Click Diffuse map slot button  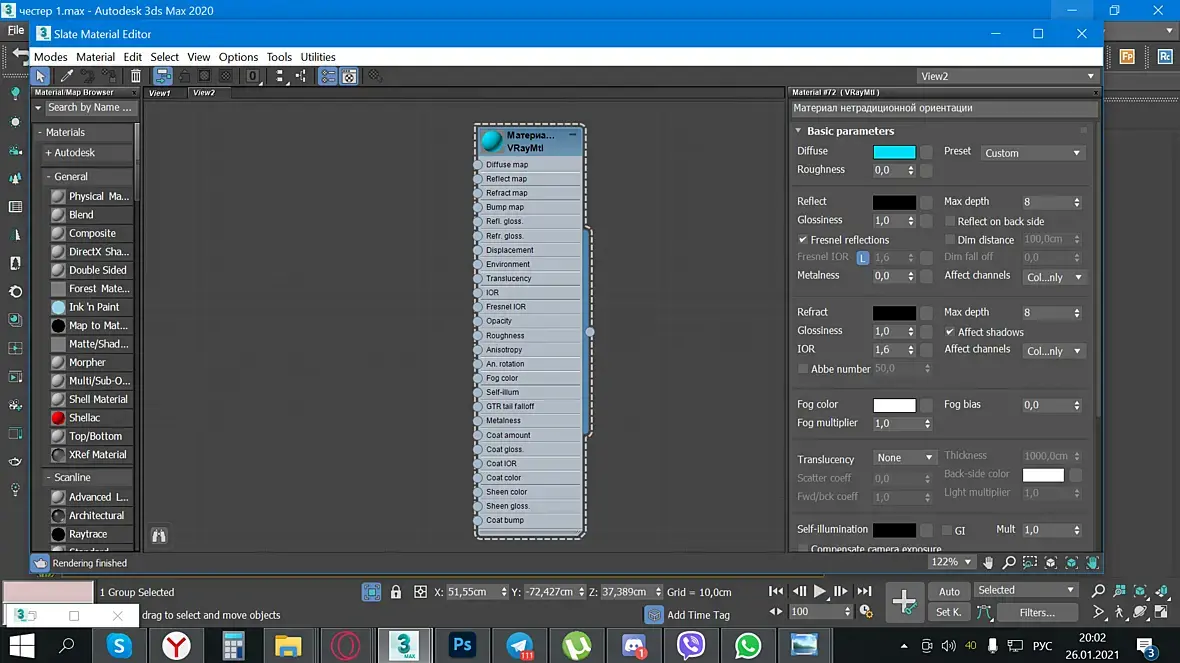[x=926, y=152]
